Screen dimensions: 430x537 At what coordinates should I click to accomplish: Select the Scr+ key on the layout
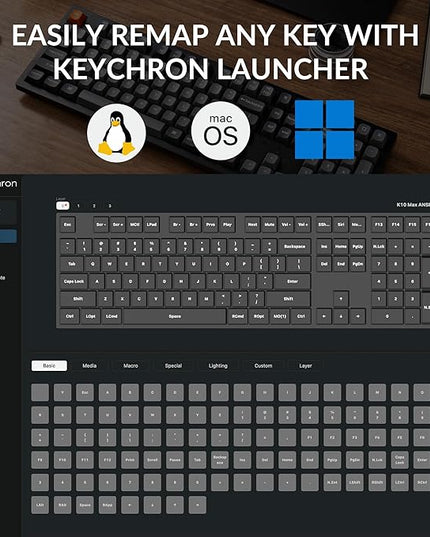point(118,225)
